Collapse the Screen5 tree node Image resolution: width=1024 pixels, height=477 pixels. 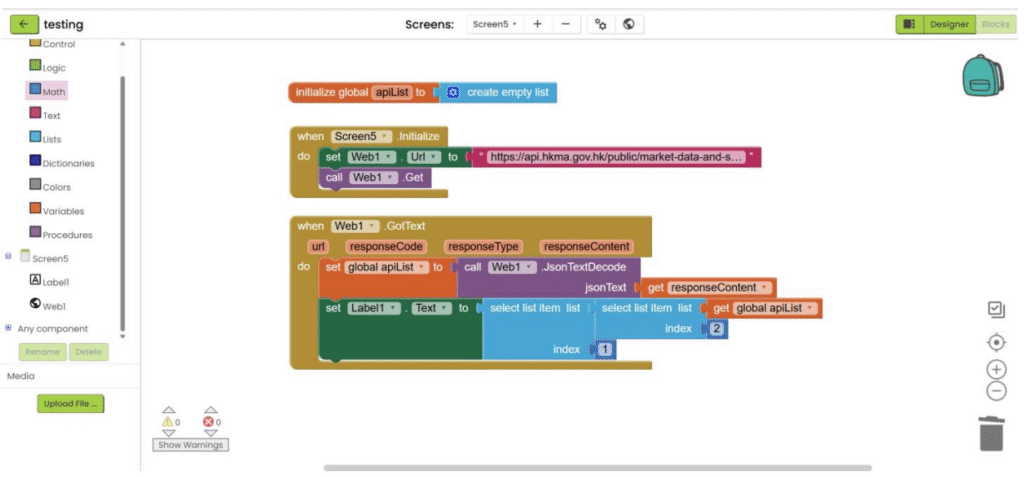pyautogui.click(x=9, y=256)
